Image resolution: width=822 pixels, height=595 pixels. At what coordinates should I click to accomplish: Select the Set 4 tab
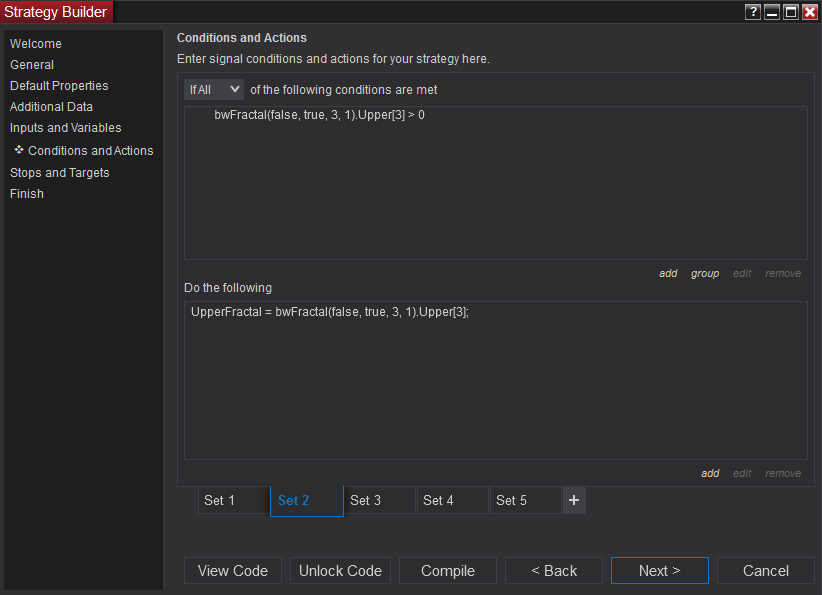coord(452,500)
